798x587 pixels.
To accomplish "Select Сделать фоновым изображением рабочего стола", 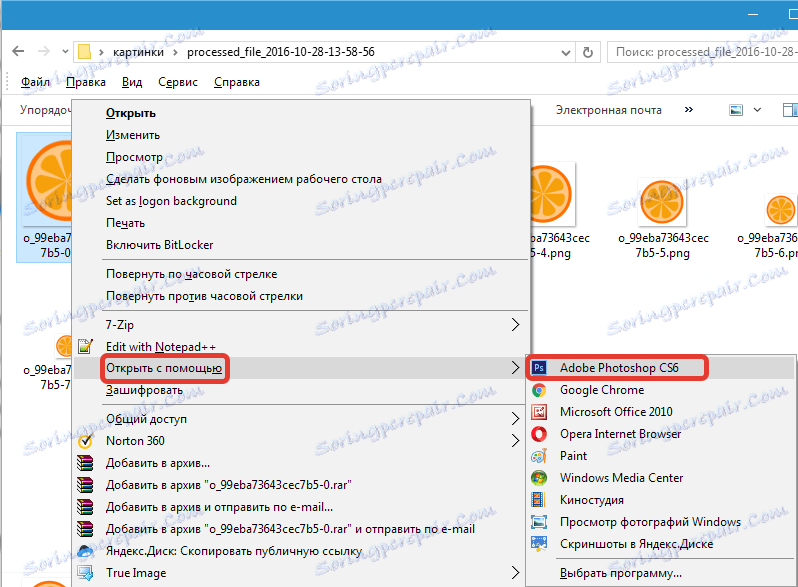I will [x=300, y=179].
